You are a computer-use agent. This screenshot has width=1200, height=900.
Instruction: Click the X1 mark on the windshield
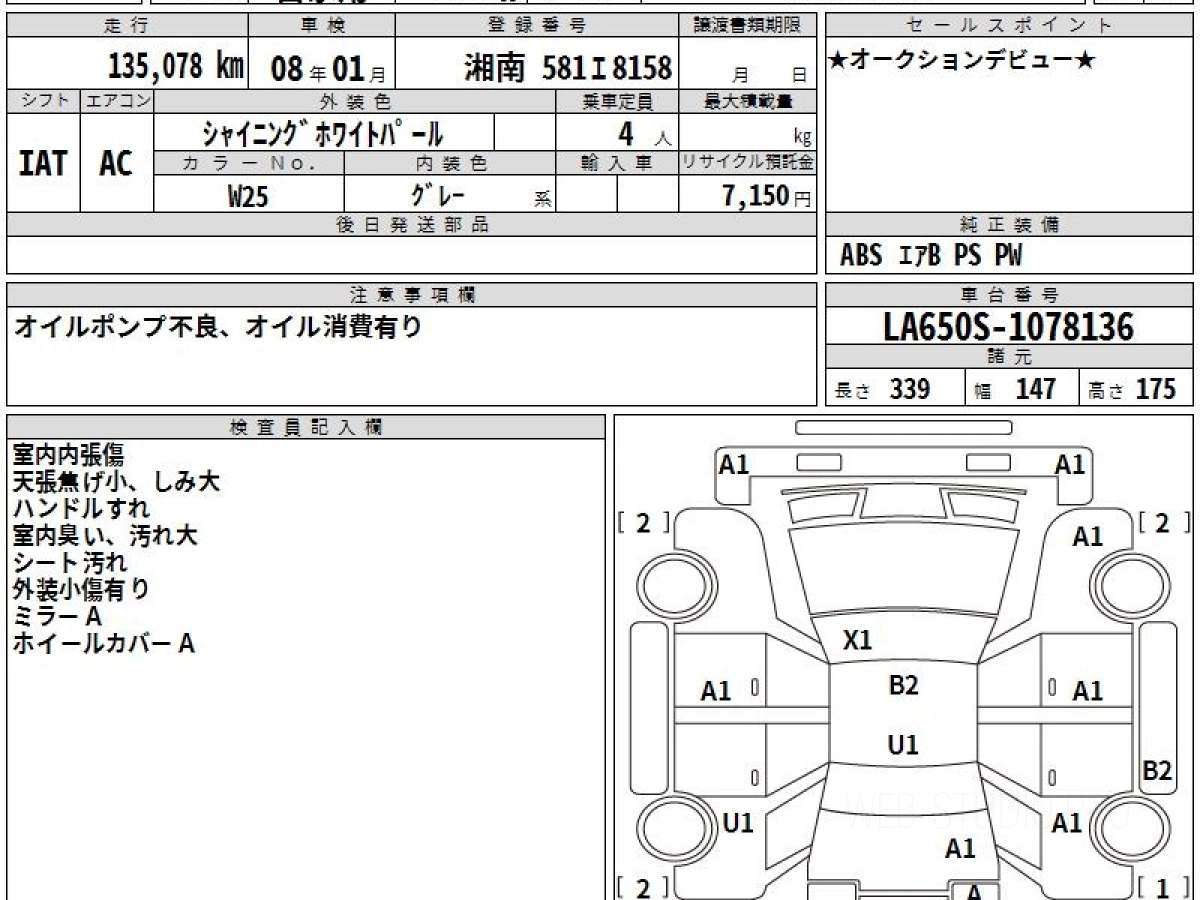(857, 641)
